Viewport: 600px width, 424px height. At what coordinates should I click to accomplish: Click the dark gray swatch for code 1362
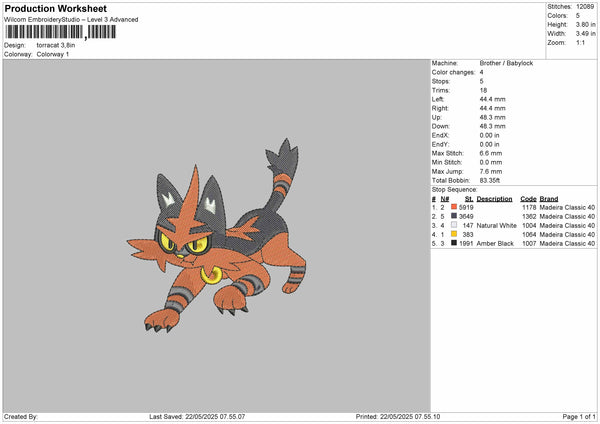(x=454, y=216)
